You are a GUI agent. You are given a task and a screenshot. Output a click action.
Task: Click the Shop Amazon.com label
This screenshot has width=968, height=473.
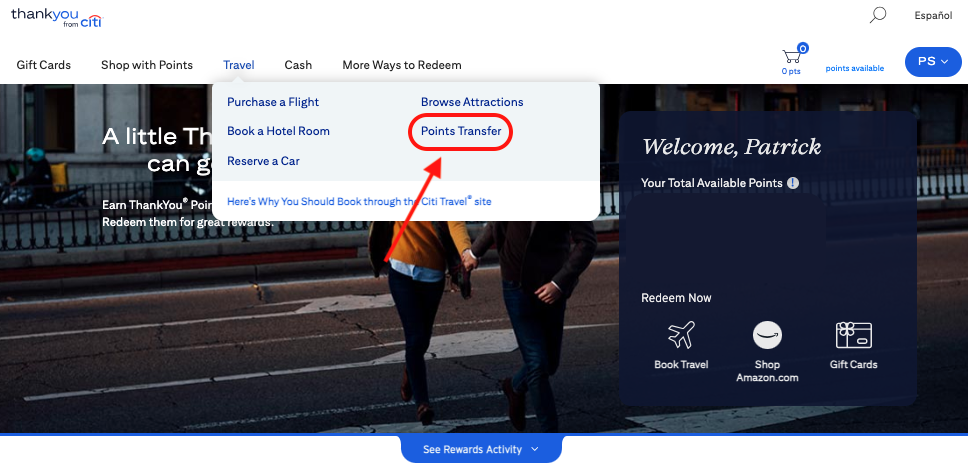tap(767, 371)
